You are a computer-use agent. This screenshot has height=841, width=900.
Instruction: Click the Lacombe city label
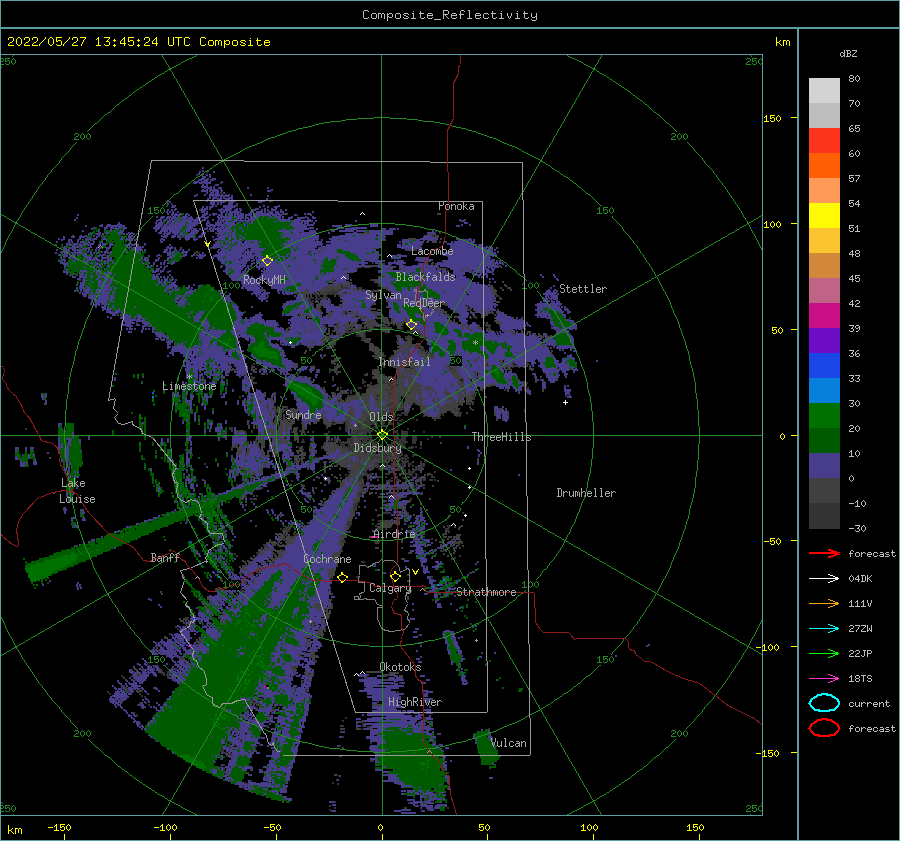click(432, 251)
